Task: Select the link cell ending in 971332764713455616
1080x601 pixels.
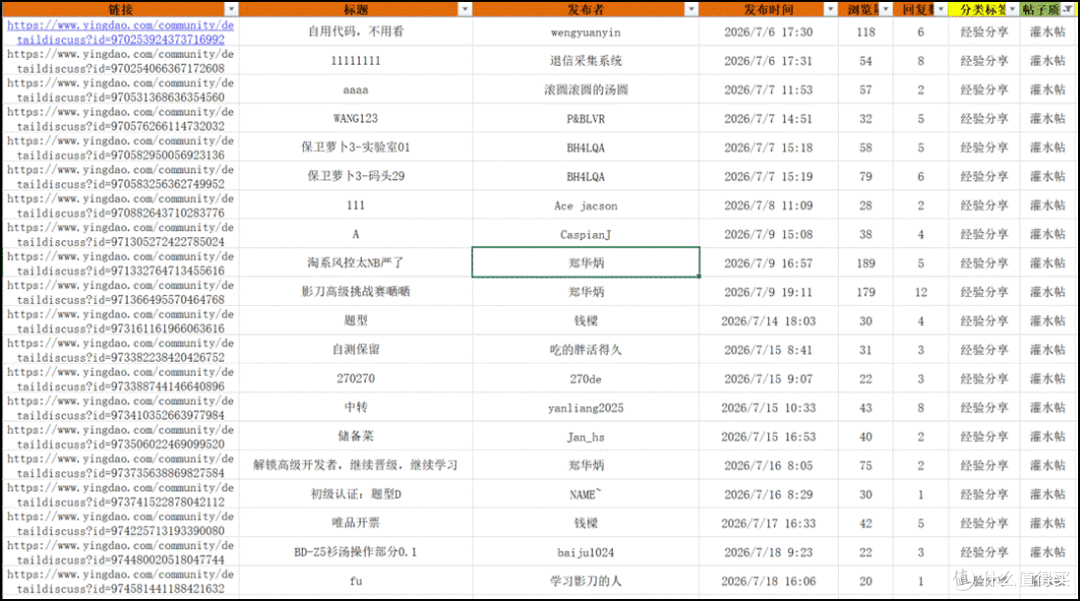Action: click(x=121, y=263)
